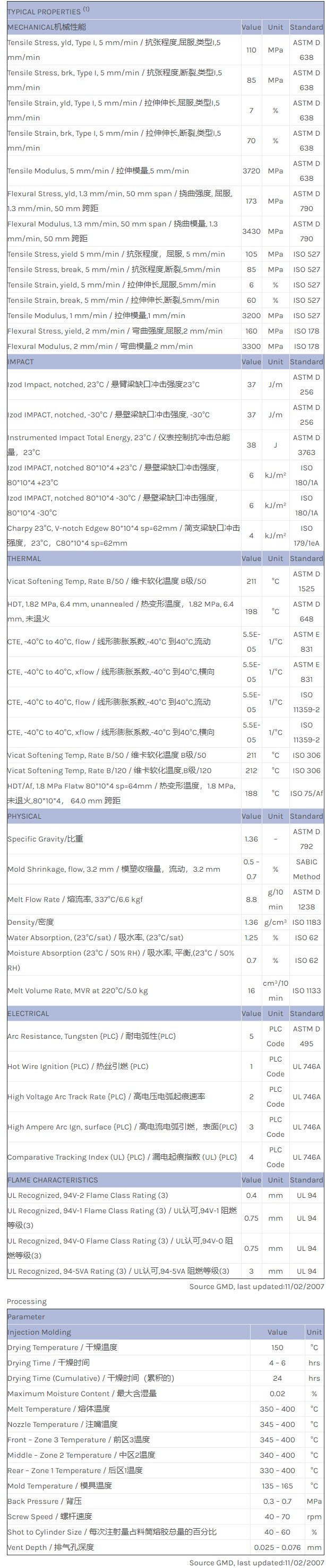The image size is (326, 1568).
Task: Select the Melt Flow Rate row label
Action: [x=75, y=900]
